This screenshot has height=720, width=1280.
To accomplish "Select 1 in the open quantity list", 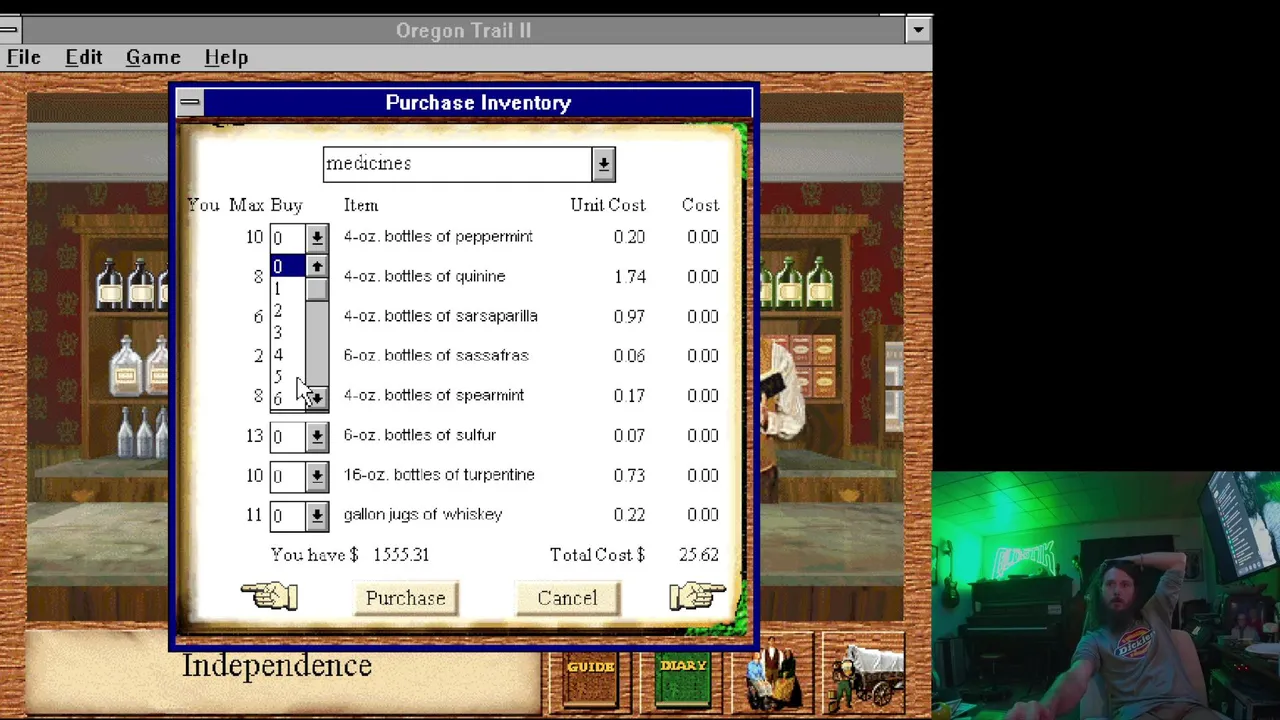I will (288, 289).
